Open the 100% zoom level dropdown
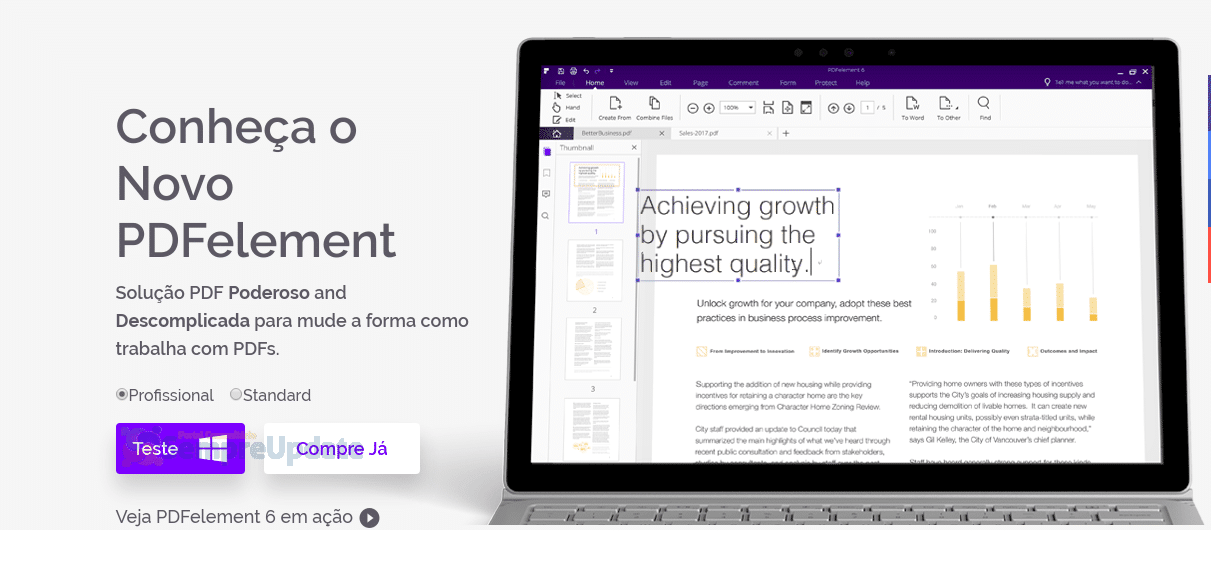 738,108
